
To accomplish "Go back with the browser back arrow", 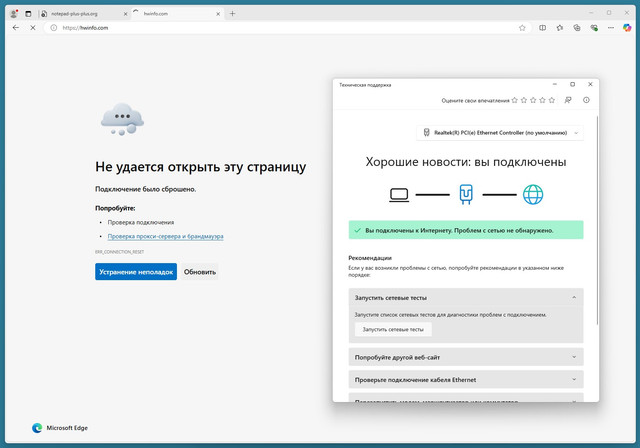I will coord(16,28).
